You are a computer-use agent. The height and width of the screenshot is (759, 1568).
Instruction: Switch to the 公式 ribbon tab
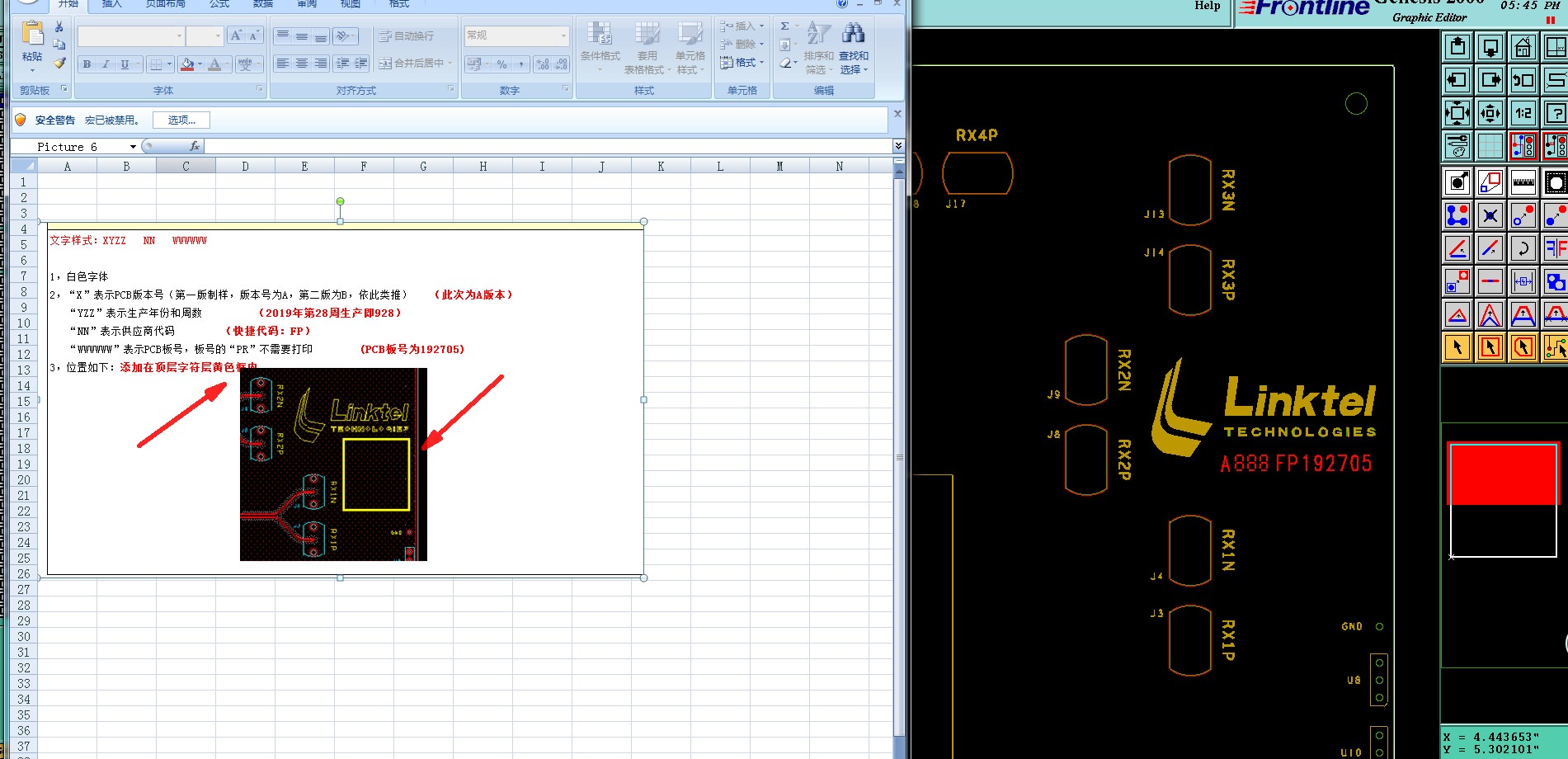(x=219, y=4)
